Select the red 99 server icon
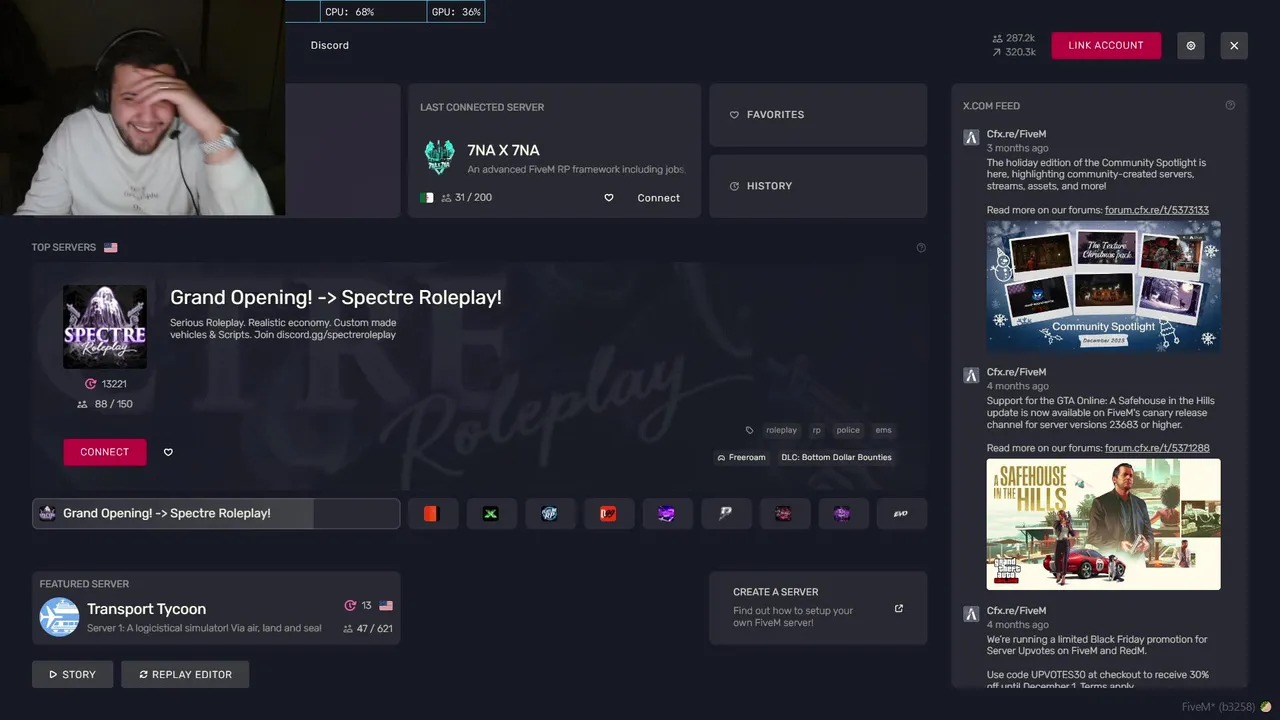This screenshot has width=1280, height=720. pos(608,513)
